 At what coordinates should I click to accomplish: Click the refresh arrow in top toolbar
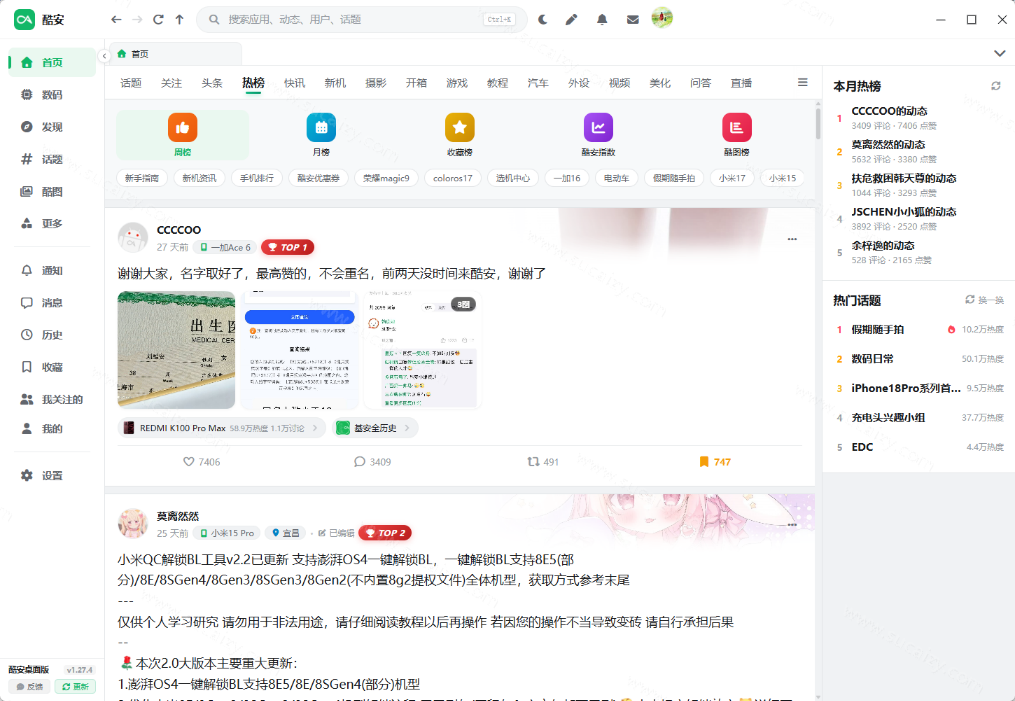click(x=158, y=19)
